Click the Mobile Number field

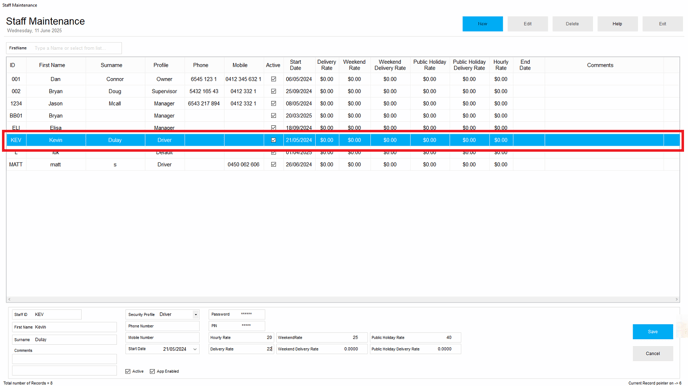click(162, 338)
